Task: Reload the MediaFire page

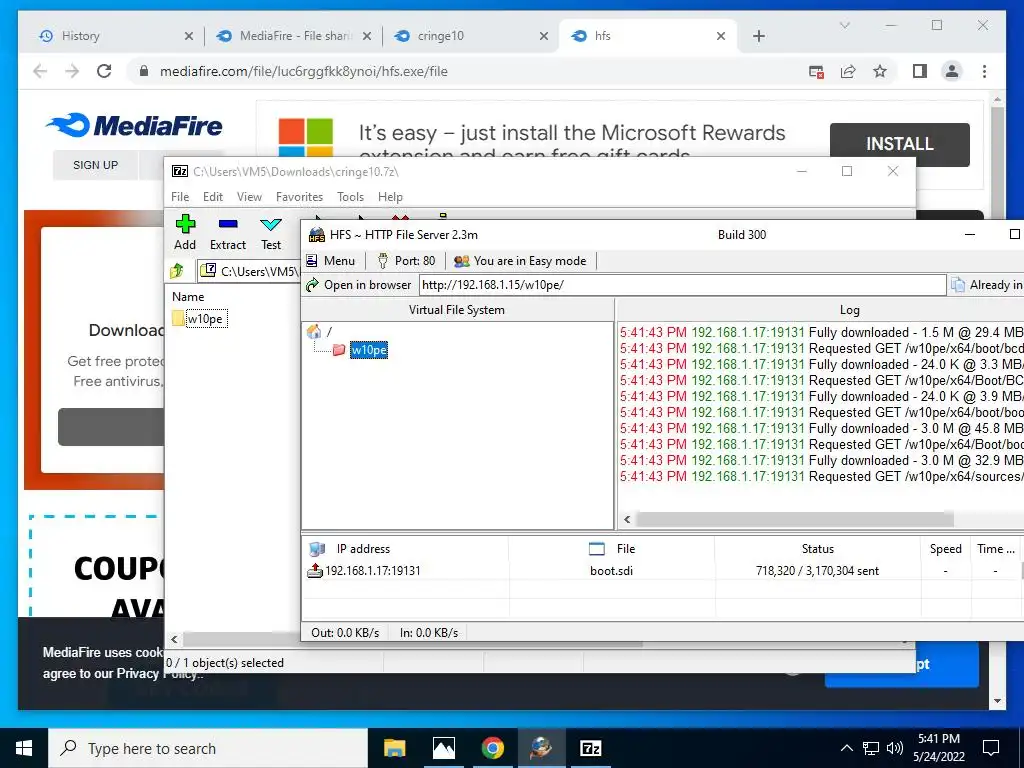Action: click(x=104, y=71)
